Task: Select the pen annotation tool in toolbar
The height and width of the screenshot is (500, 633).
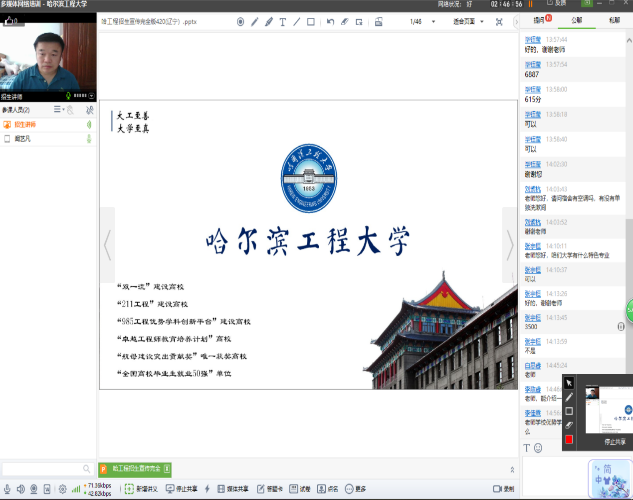Action: coord(254,21)
